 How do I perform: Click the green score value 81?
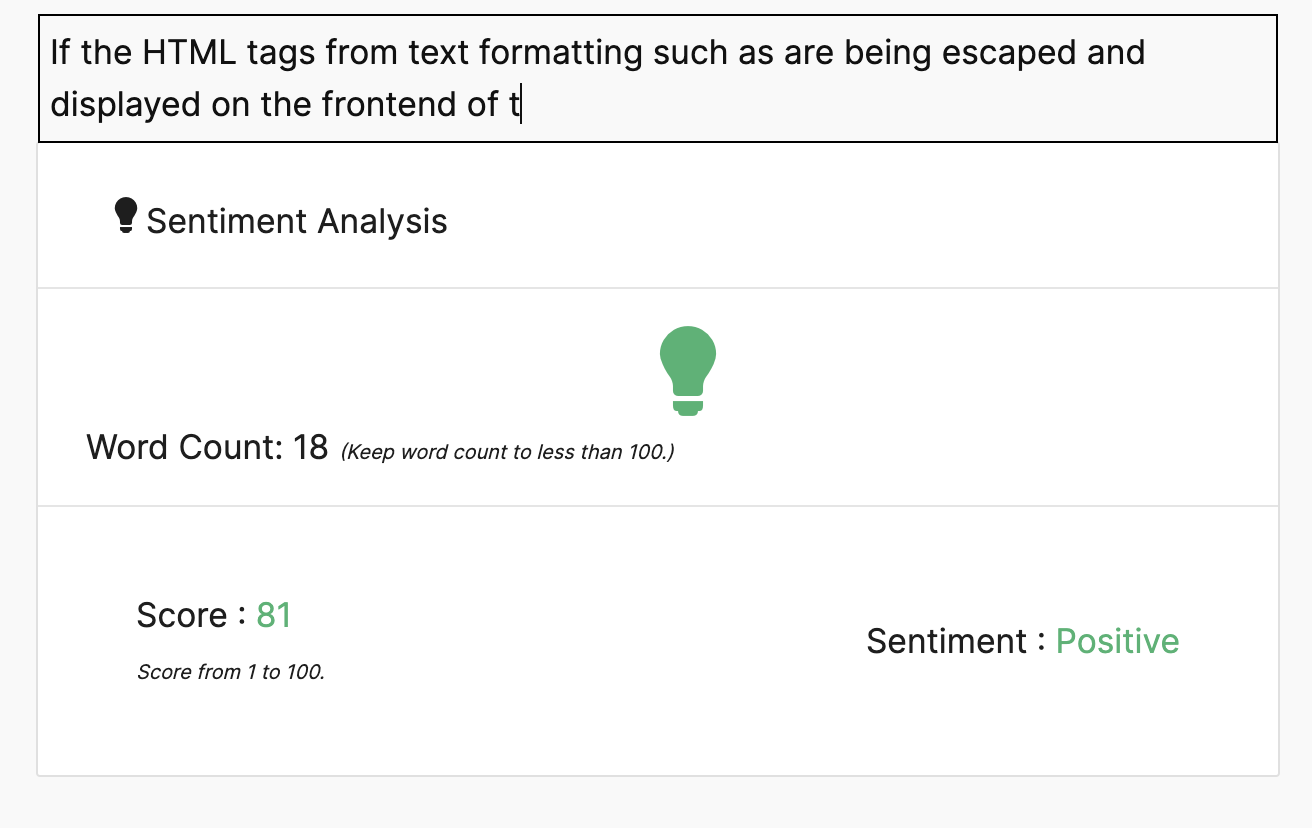click(274, 615)
